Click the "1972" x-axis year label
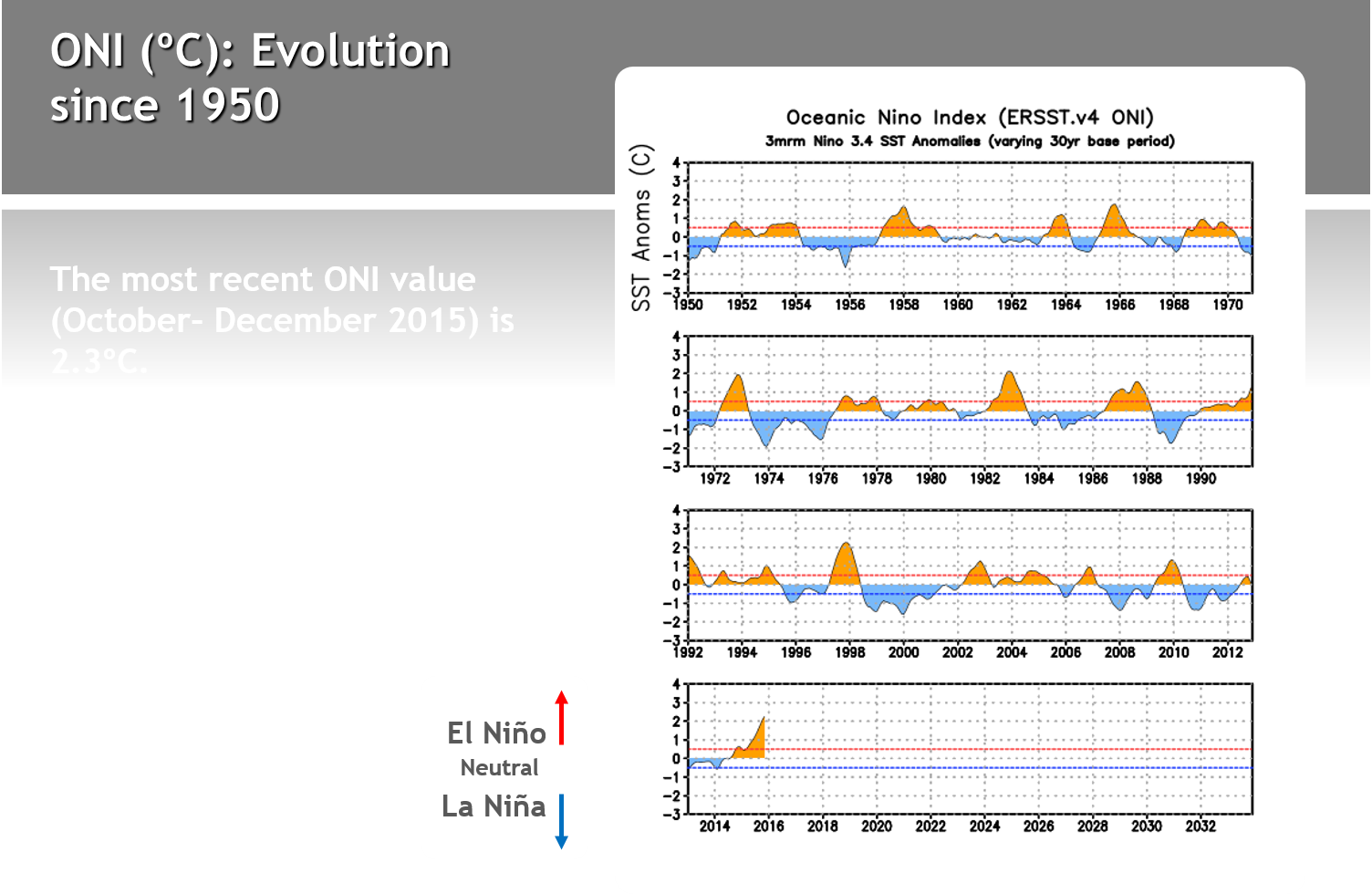 715,478
